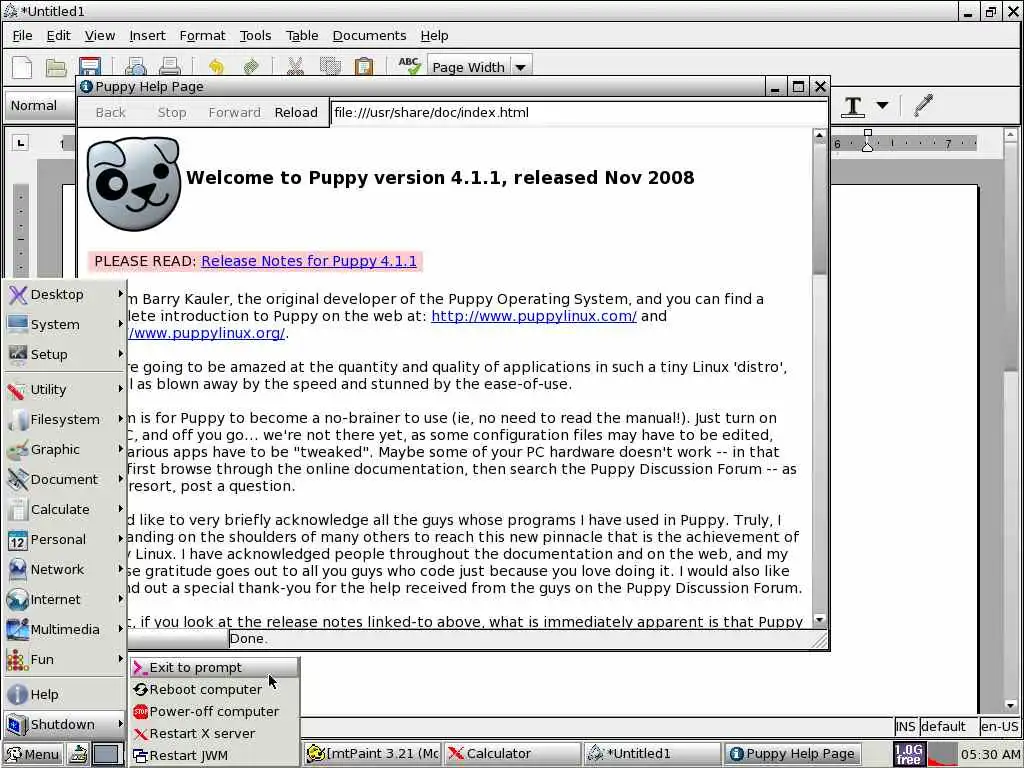Open the Format menu in AbiWord
The width and height of the screenshot is (1024, 768).
(x=202, y=36)
